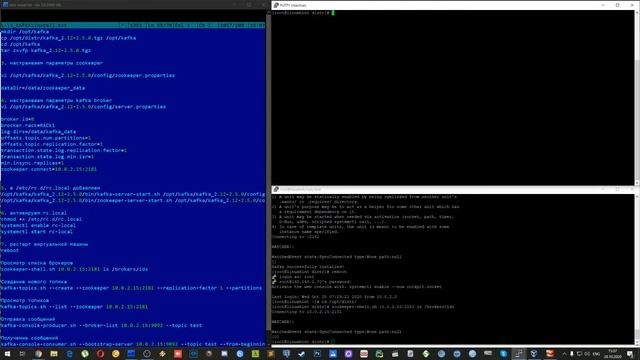The height and width of the screenshot is (360, 640).
Task: Click the PuTTY icon in the top terminal title bar
Action: coord(276,5)
